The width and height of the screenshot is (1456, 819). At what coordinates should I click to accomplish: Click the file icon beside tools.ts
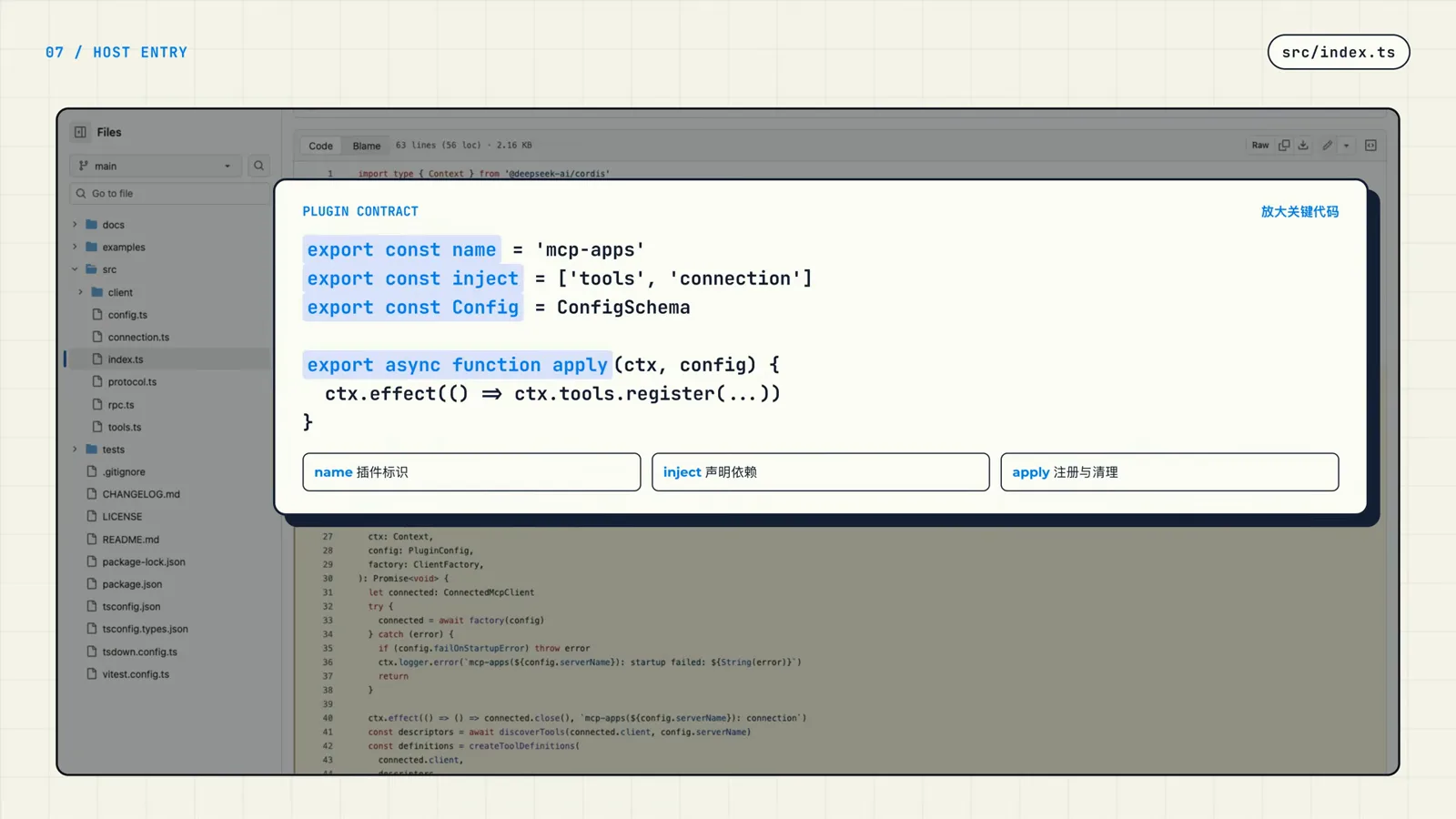tap(97, 427)
